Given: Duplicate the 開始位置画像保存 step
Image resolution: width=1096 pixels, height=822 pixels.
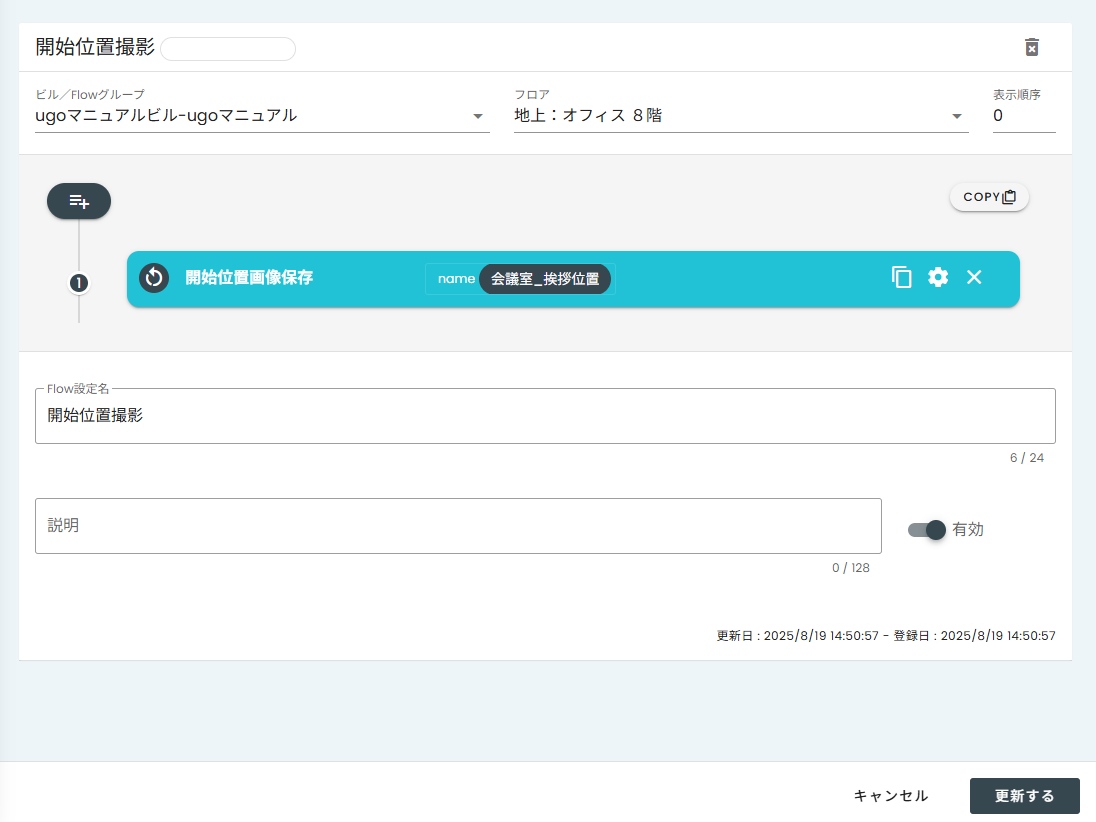Looking at the screenshot, I should (902, 277).
